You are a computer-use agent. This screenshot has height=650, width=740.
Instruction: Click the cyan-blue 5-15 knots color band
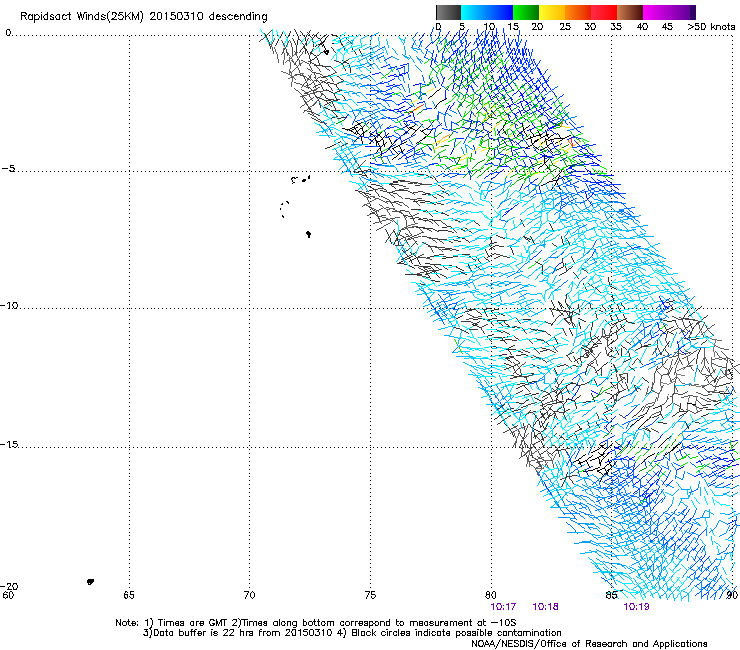point(487,12)
